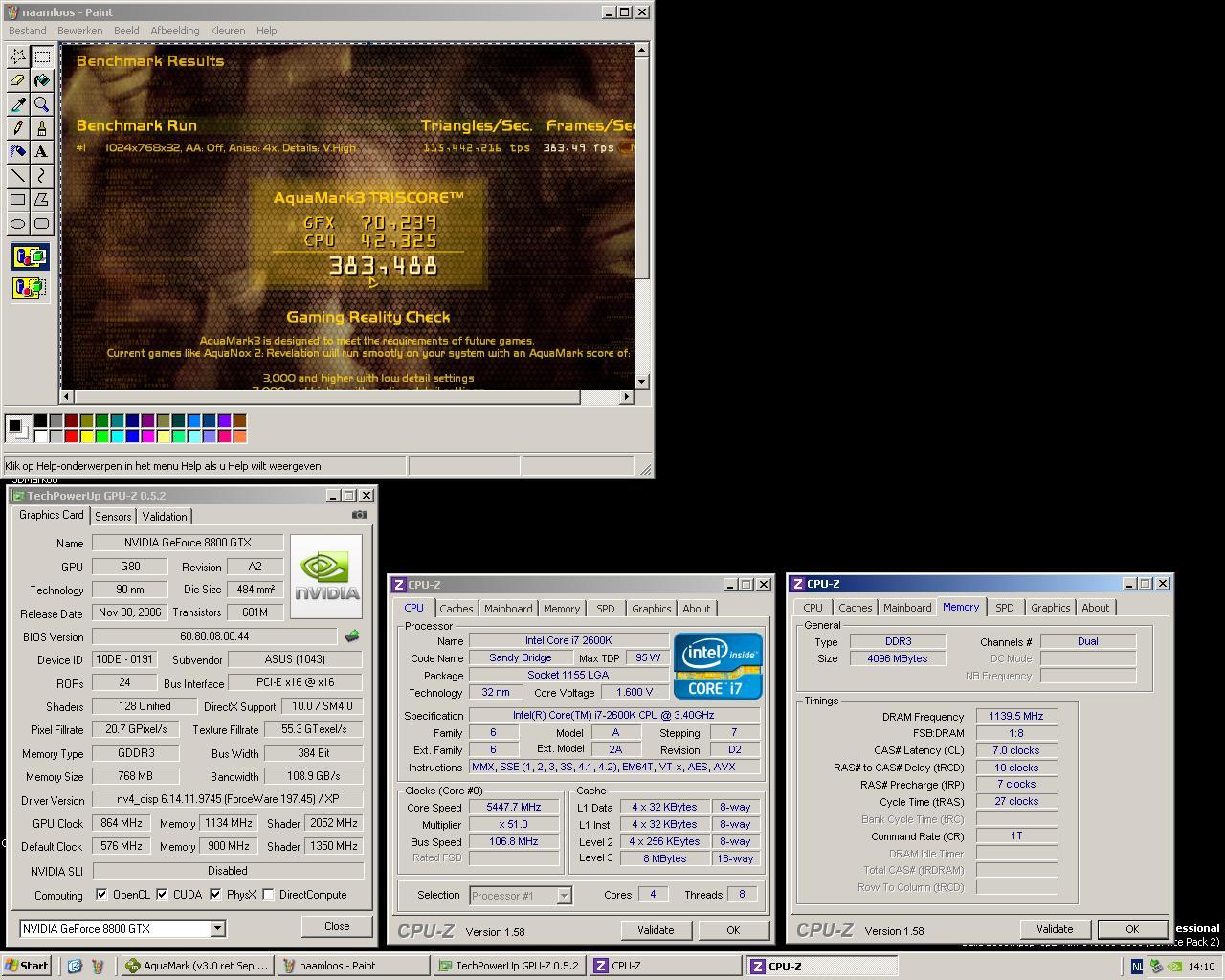Select the Free-Form Select tool in Paint
The width and height of the screenshot is (1225, 980).
tap(17, 56)
